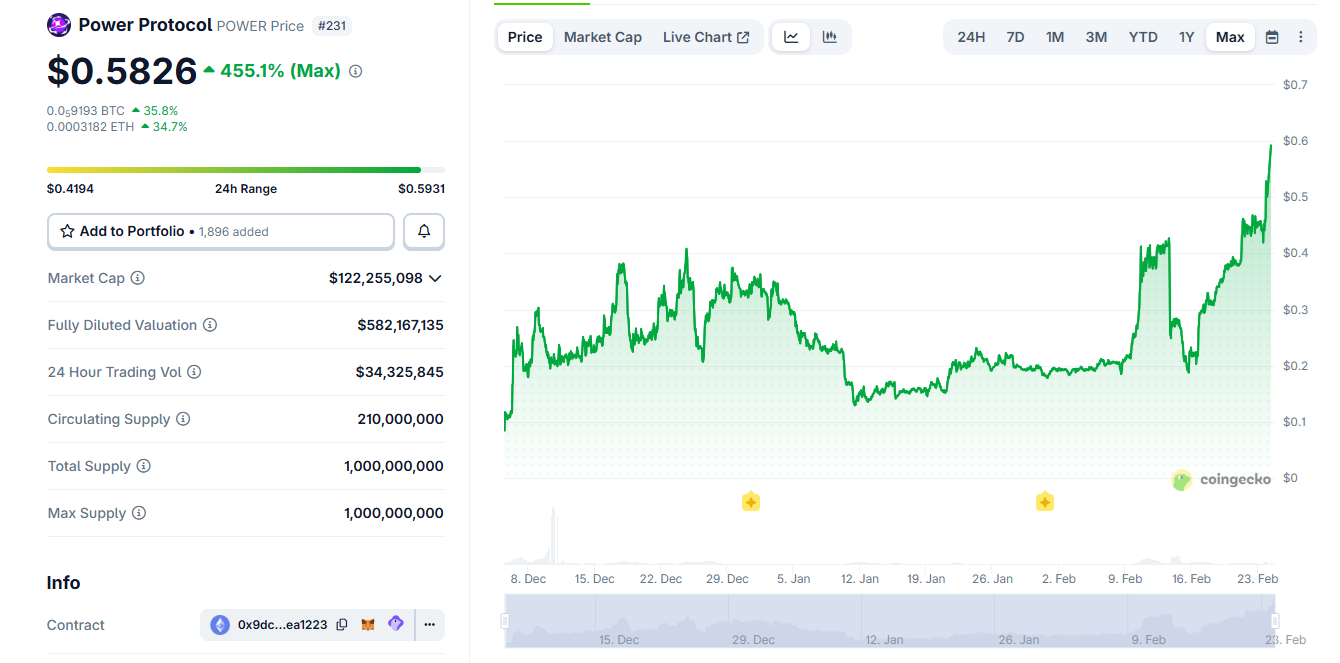Viewport: 1340px width, 663px height.
Task: Select the bar chart display icon
Action: [x=829, y=36]
